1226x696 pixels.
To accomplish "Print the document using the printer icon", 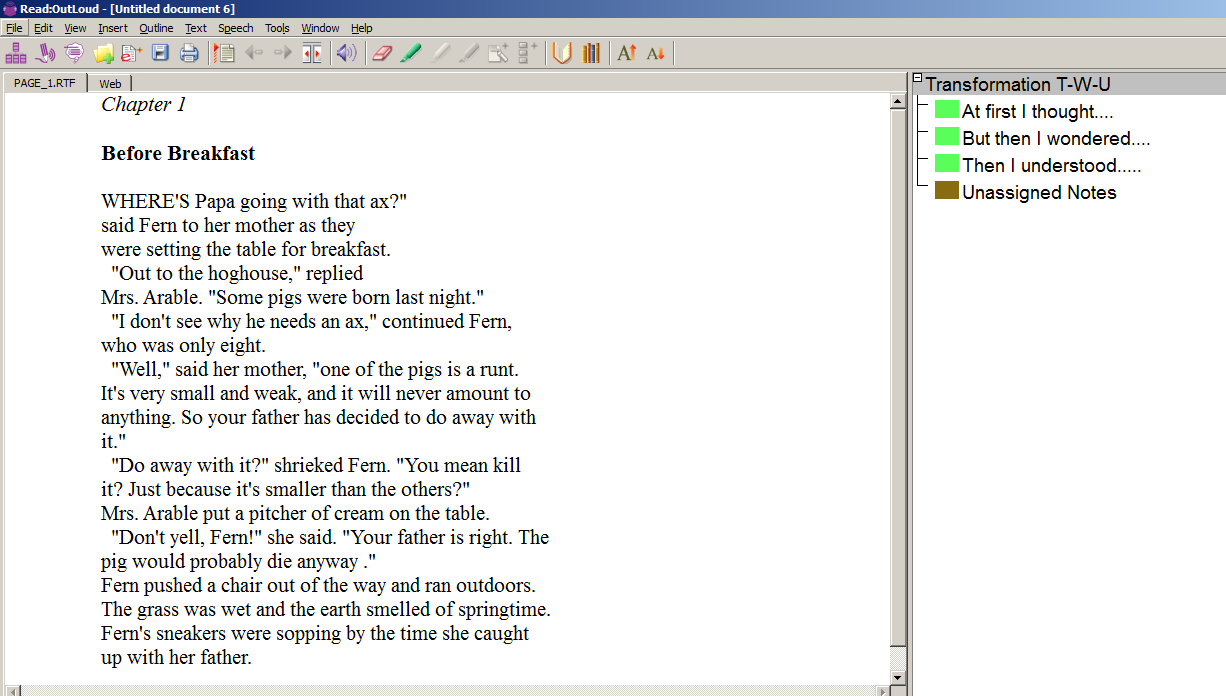I will point(189,53).
